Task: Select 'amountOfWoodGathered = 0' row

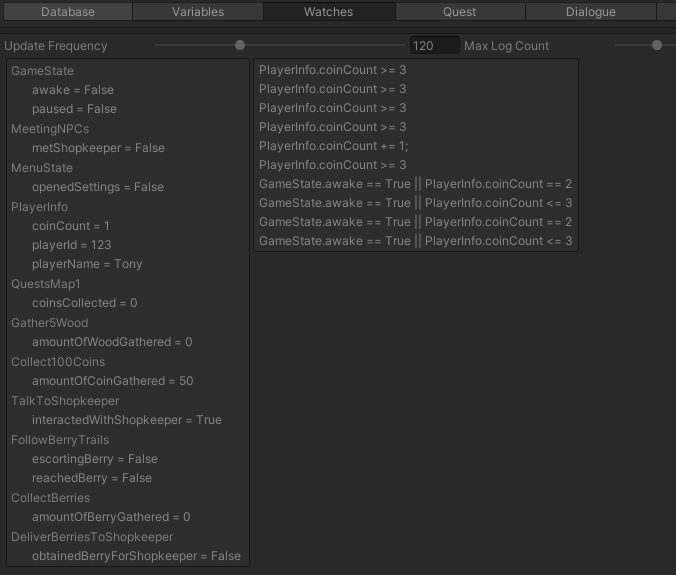Action: (x=112, y=342)
